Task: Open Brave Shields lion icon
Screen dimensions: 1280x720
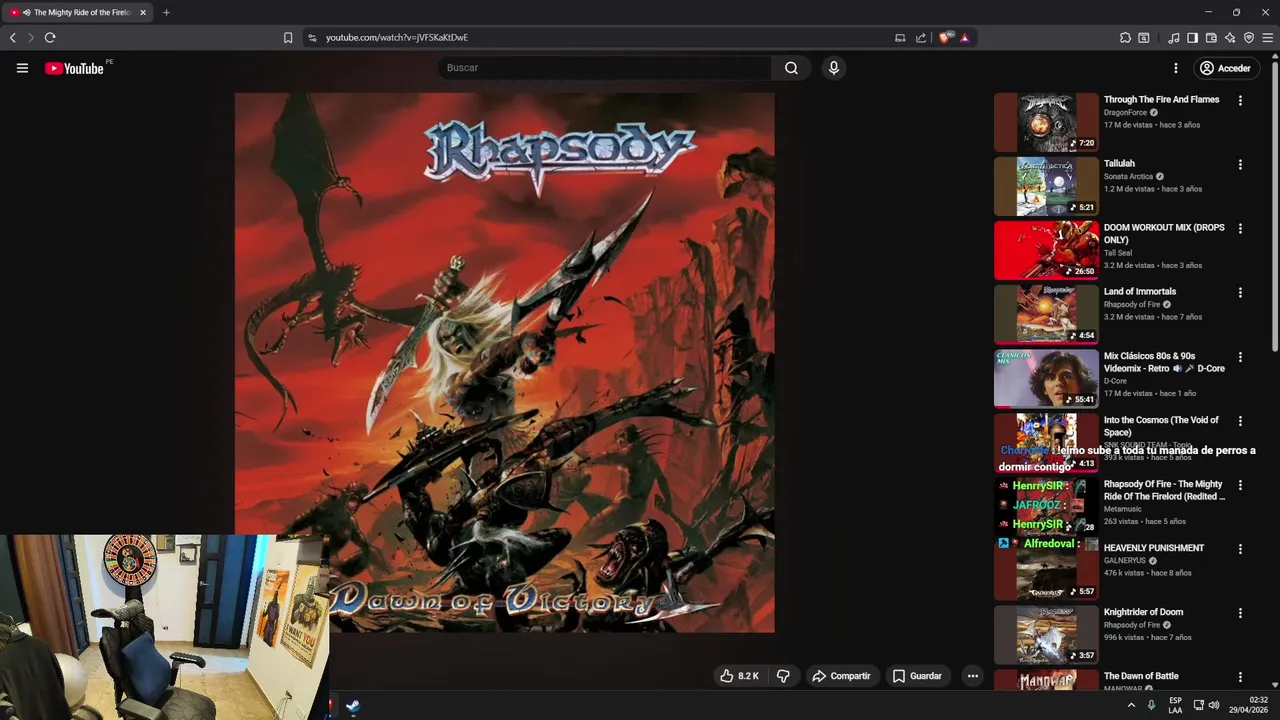Action: (x=945, y=37)
